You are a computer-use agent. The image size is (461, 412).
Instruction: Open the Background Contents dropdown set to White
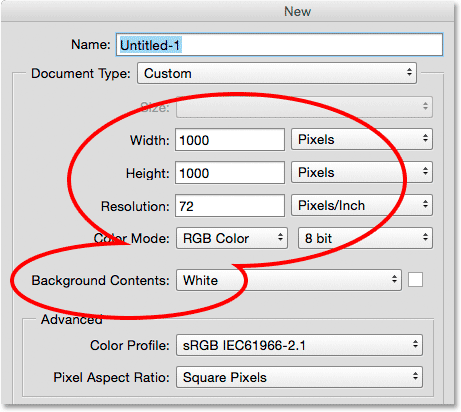tap(289, 280)
